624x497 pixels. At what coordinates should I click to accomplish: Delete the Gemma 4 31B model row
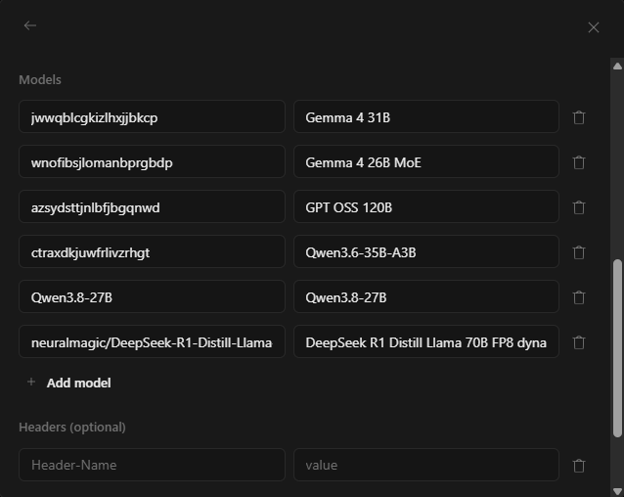(x=579, y=117)
